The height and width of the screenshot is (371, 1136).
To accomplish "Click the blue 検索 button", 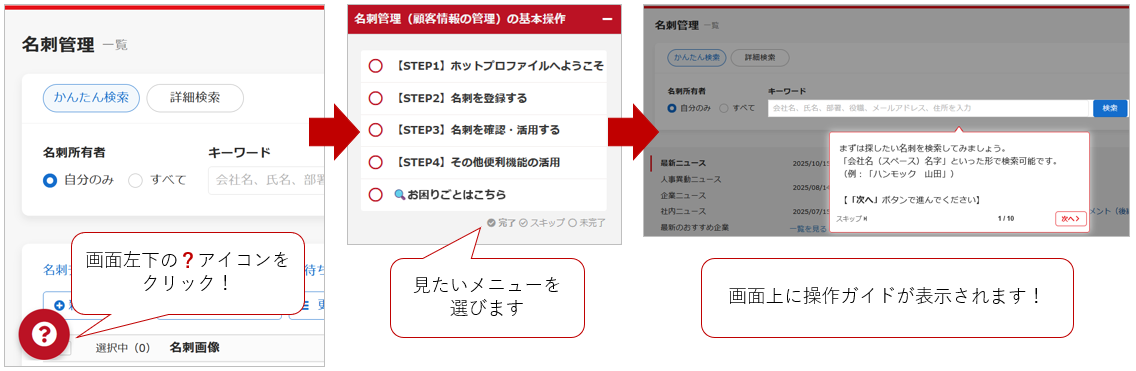I will tap(1110, 108).
